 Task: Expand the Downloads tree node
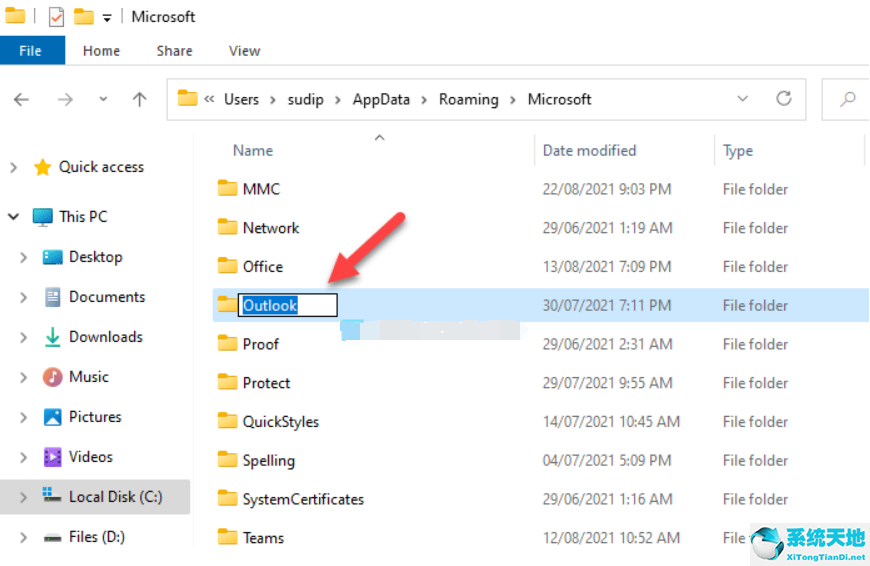point(23,337)
